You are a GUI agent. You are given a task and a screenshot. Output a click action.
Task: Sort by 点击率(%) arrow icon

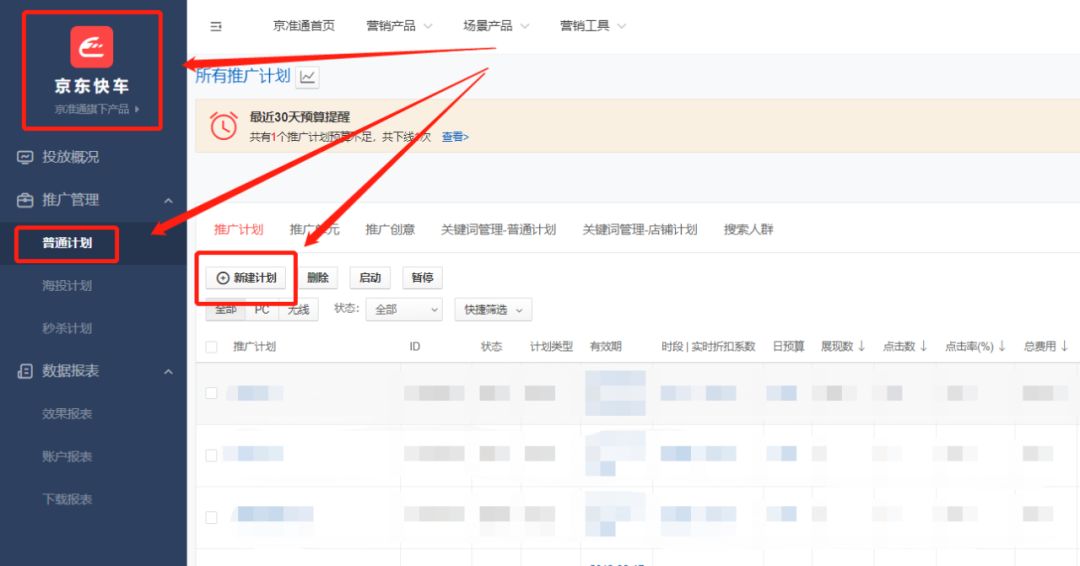[x=1002, y=346]
